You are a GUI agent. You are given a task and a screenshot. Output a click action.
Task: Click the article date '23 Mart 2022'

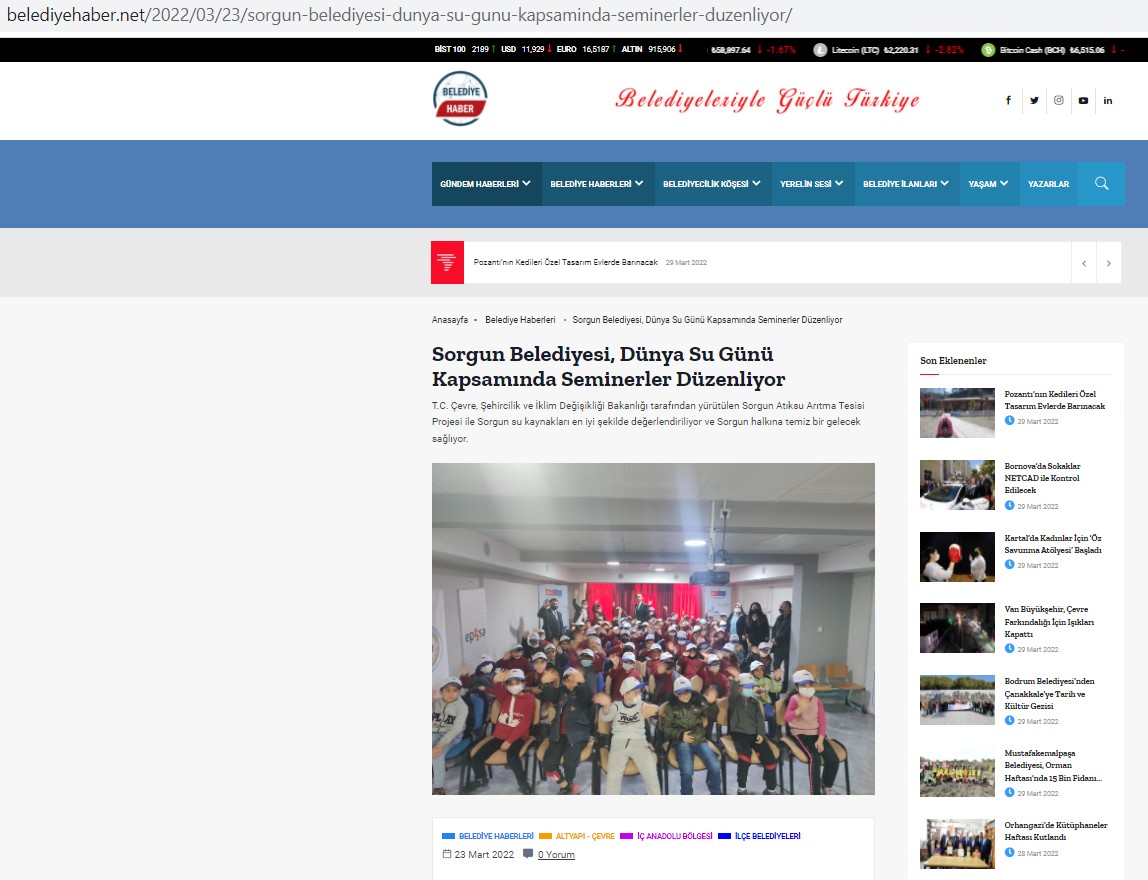484,854
